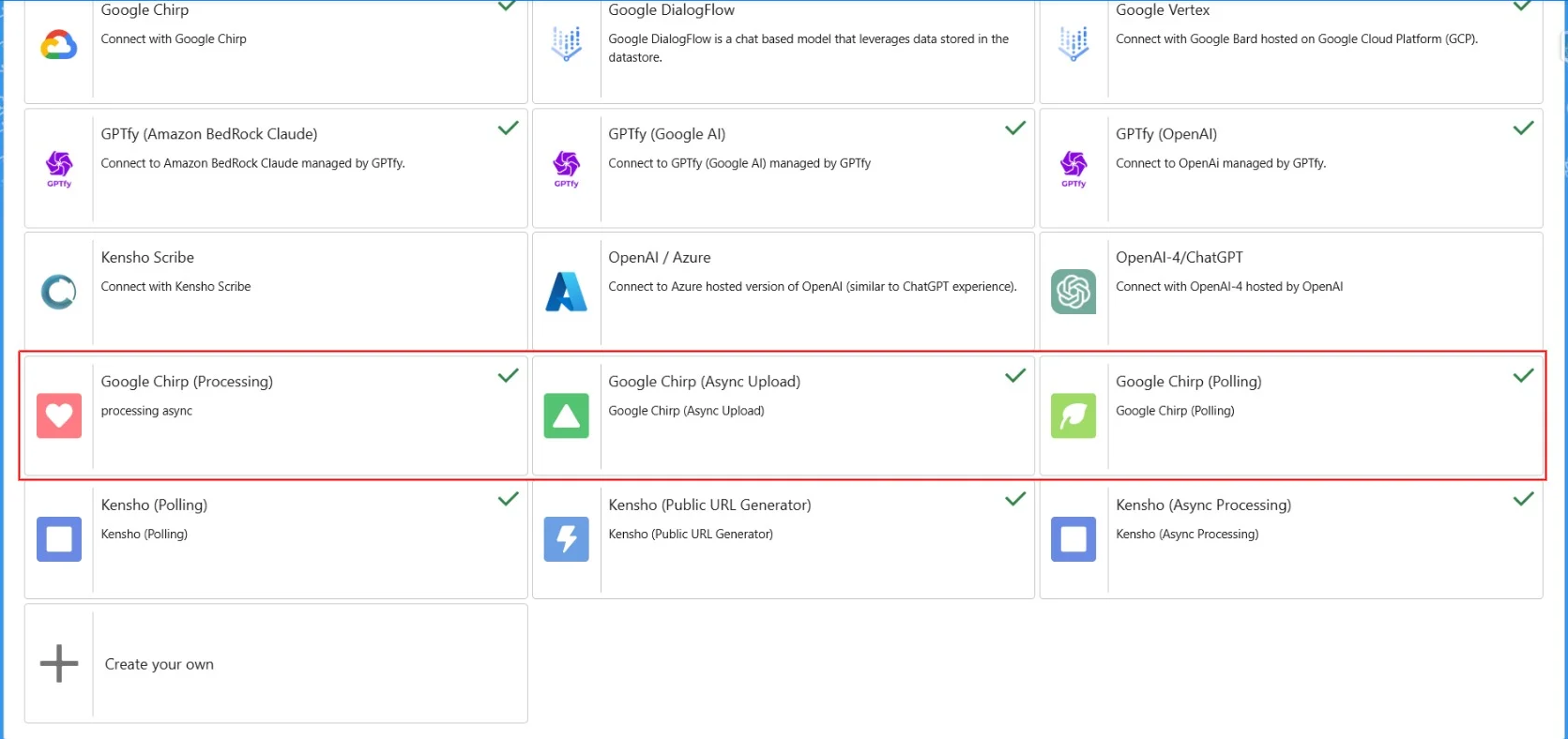Click the green triangle Async Upload icon
This screenshot has width=1568, height=739.
(566, 415)
